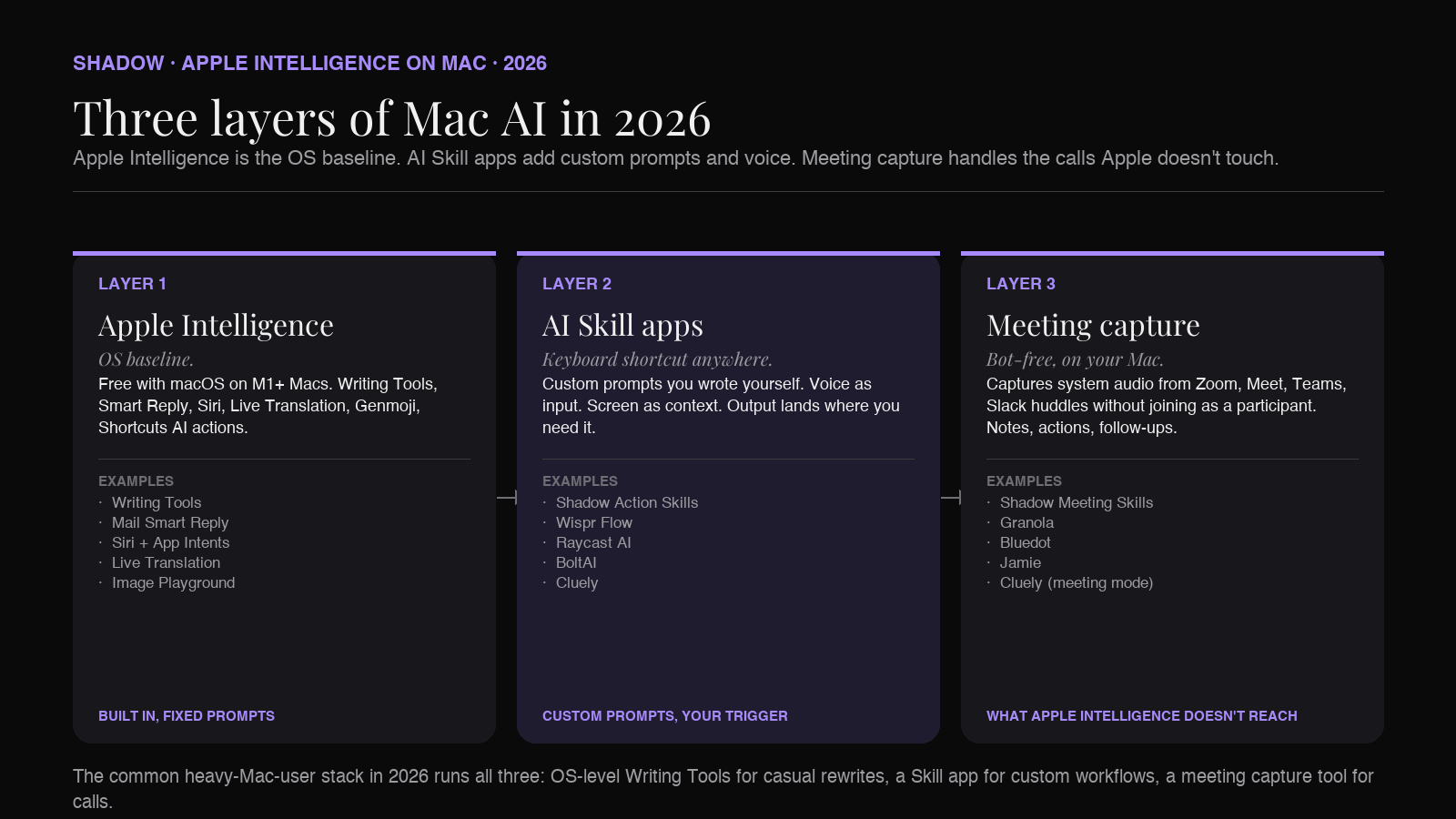Click the subtitle beginning 'Apple Intelligence is the OS baseline'
The image size is (1456, 819).
(675, 158)
